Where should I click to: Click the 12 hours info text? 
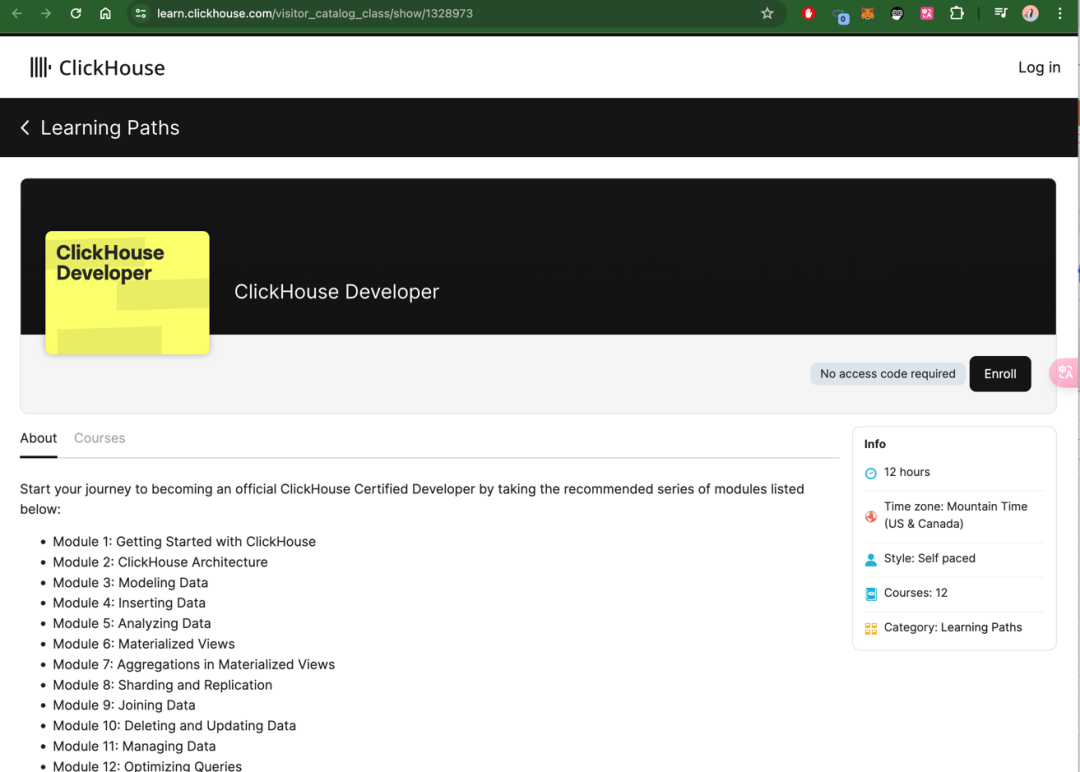[x=907, y=472]
